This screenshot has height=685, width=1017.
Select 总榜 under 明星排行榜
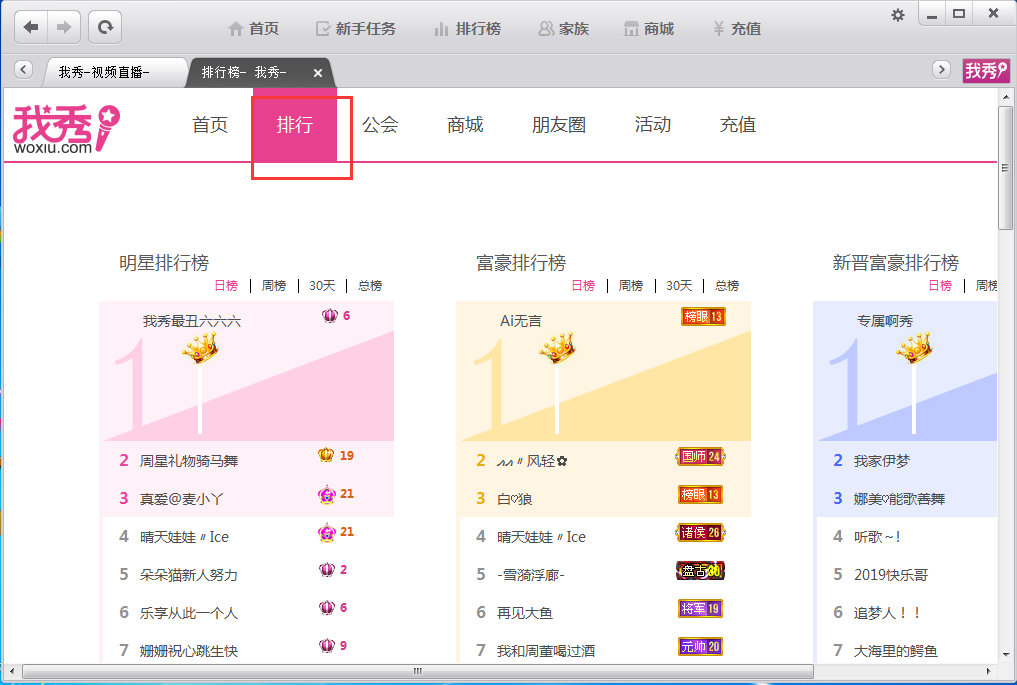pyautogui.click(x=370, y=285)
